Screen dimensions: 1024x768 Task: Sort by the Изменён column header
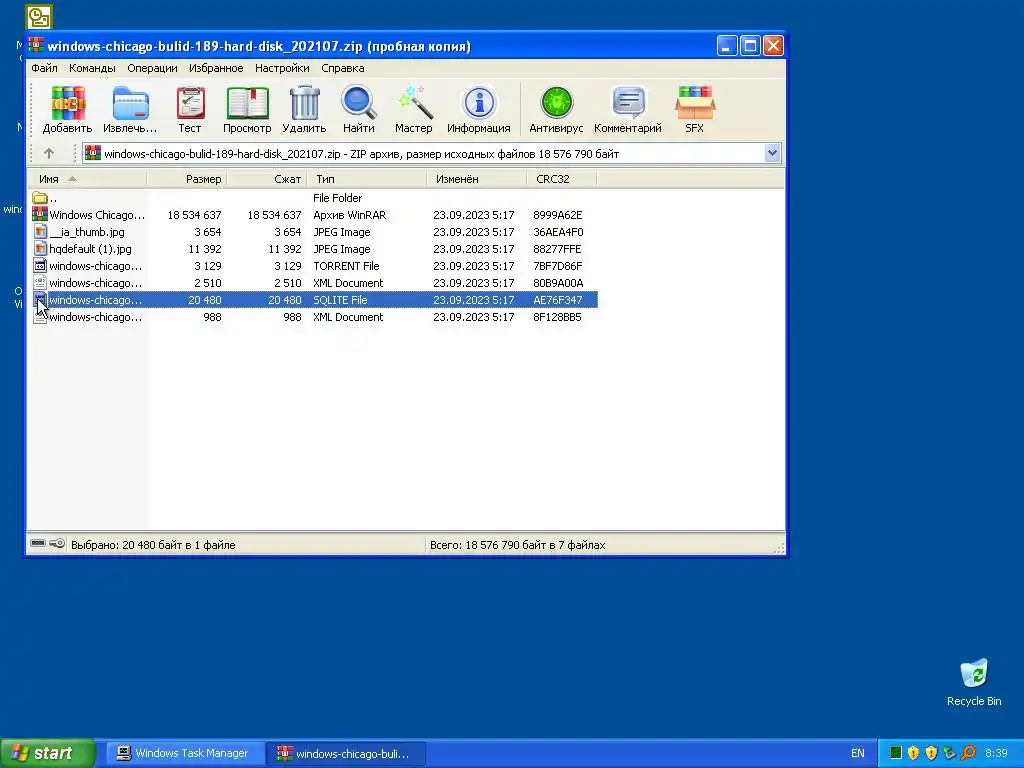pyautogui.click(x=476, y=179)
